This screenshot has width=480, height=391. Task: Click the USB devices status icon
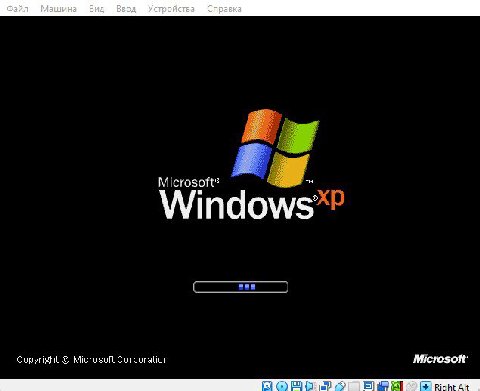tap(340, 386)
